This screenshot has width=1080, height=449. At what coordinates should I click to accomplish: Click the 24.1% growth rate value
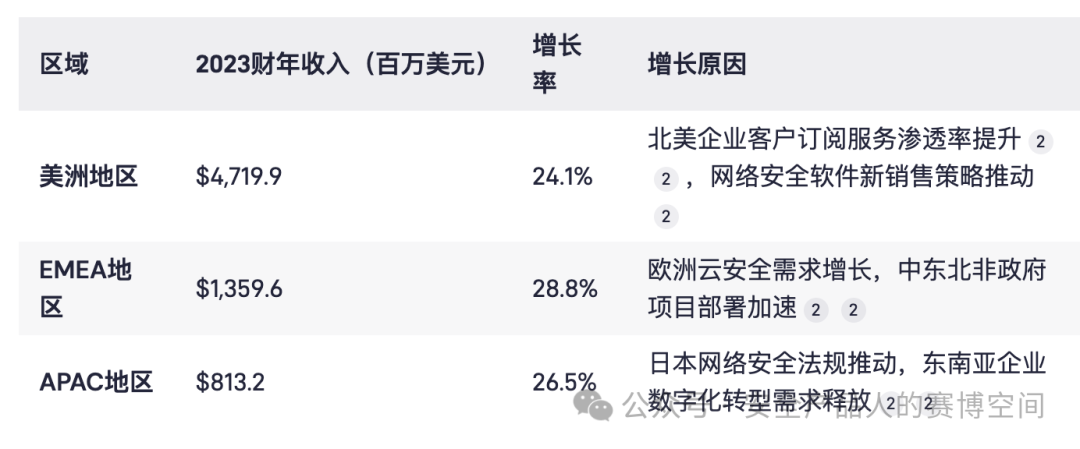pyautogui.click(x=563, y=177)
